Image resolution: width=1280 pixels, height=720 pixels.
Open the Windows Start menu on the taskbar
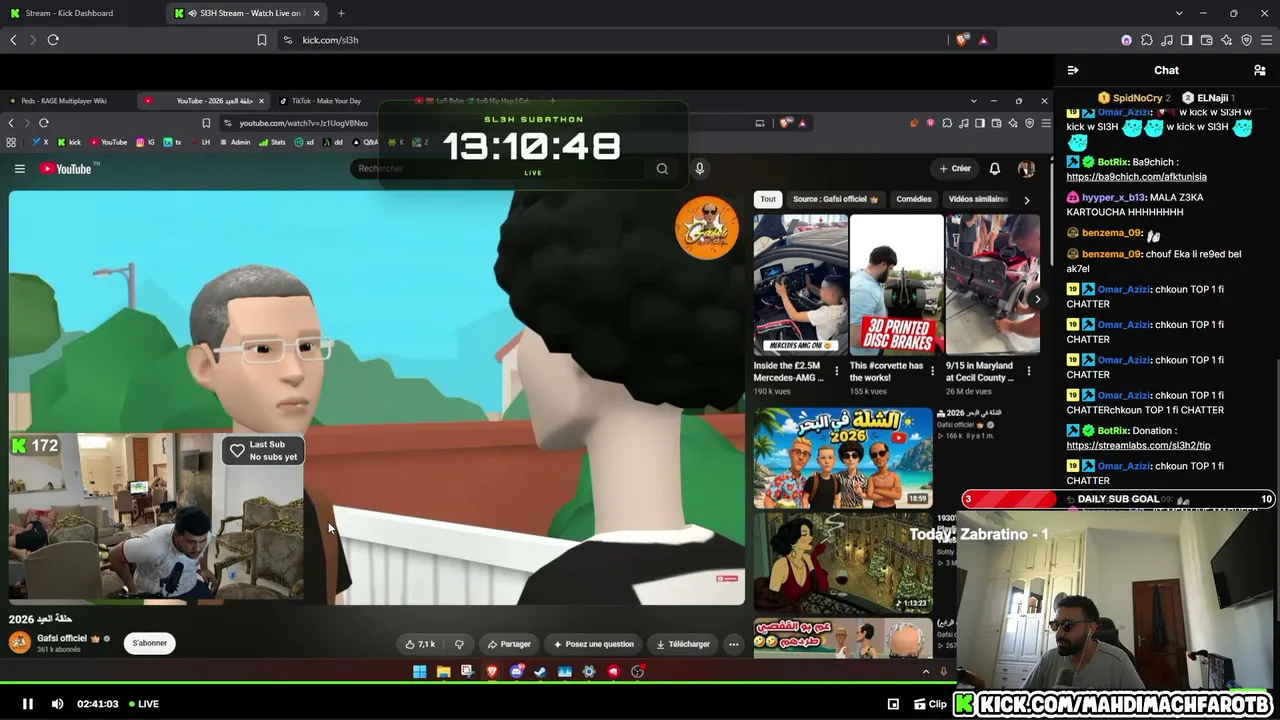(x=420, y=672)
